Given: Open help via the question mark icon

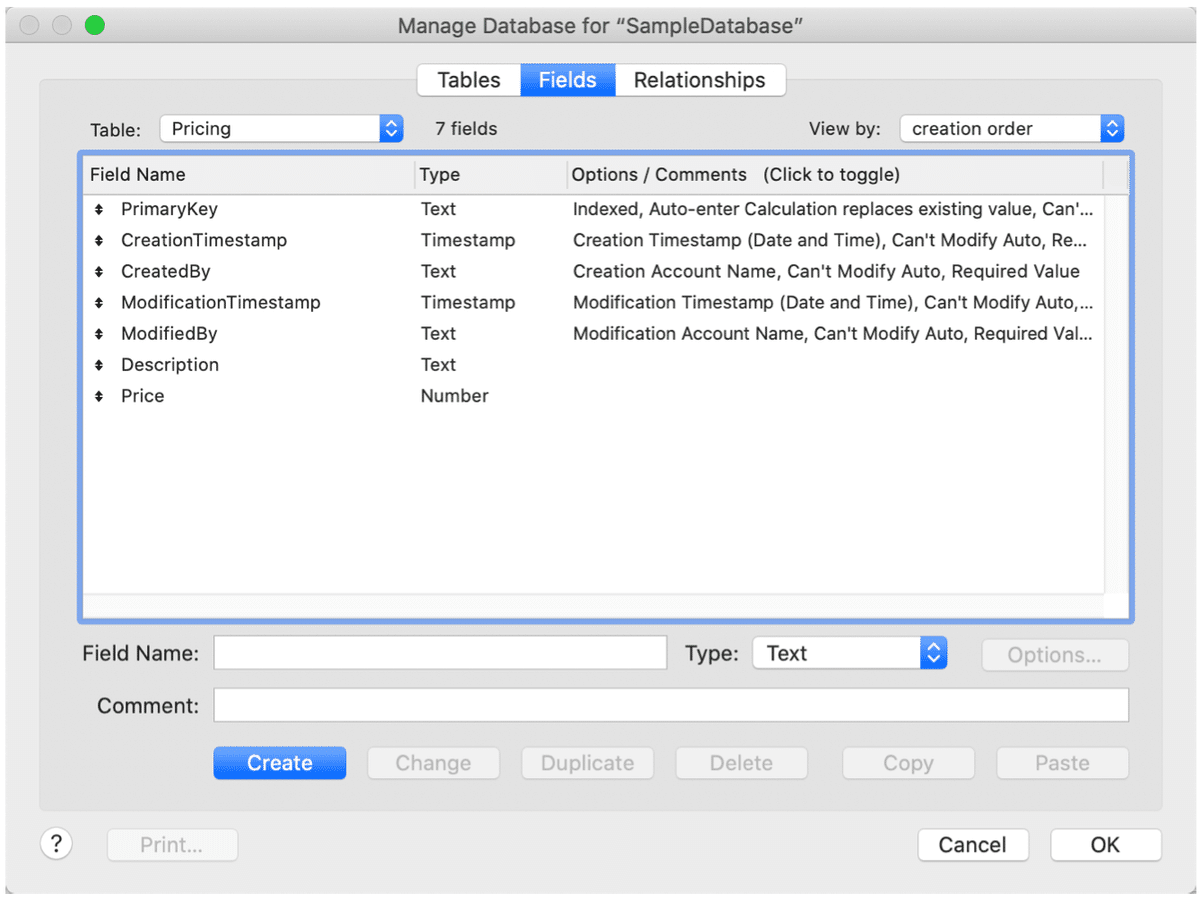Looking at the screenshot, I should [x=56, y=843].
